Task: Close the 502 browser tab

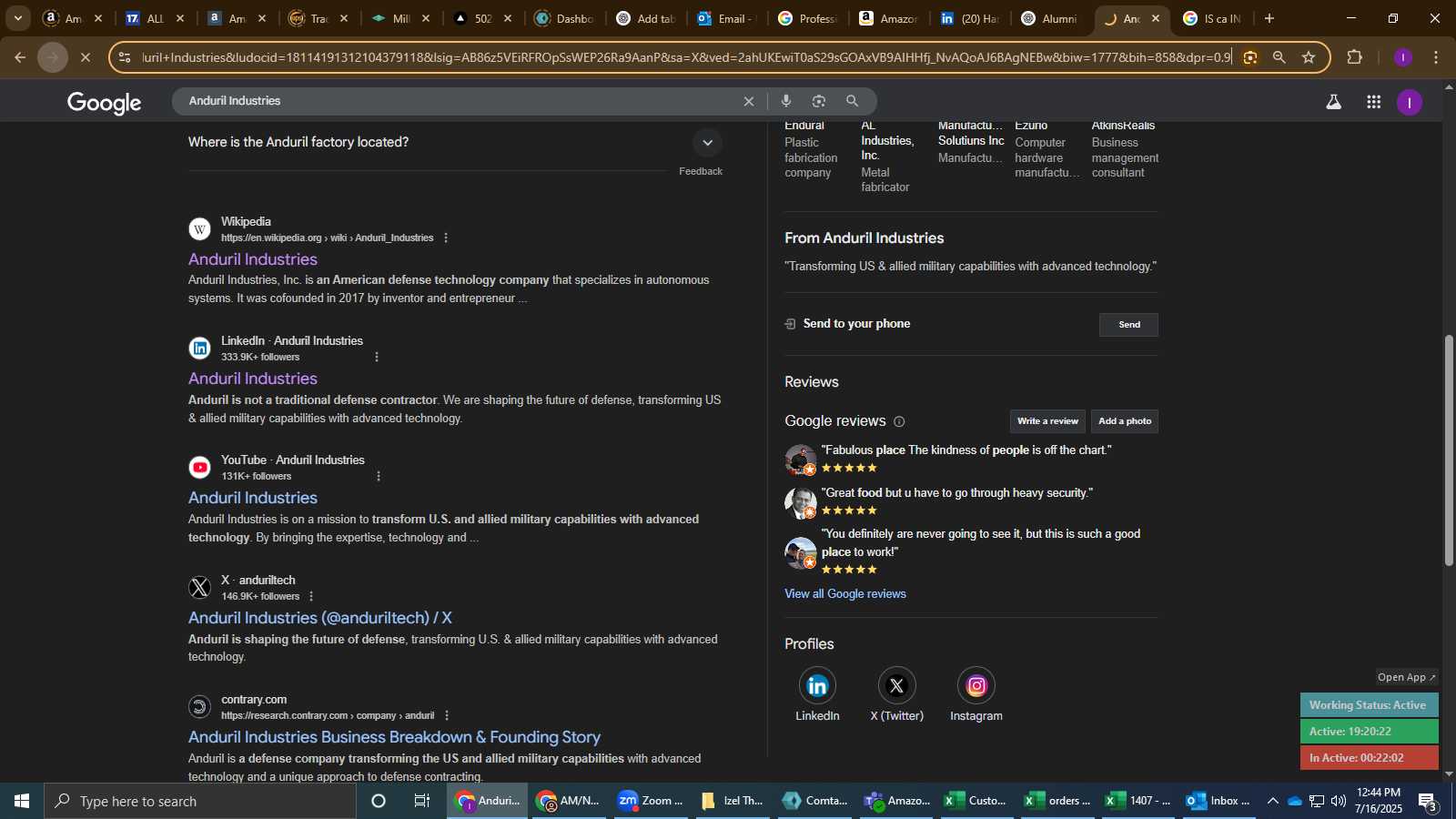Action: click(x=508, y=18)
